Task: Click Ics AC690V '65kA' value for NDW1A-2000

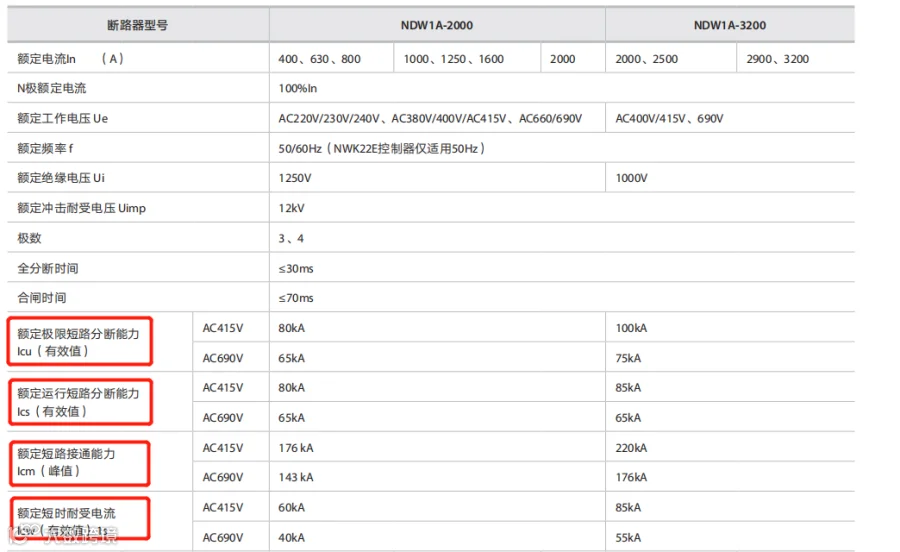Action: [292, 418]
